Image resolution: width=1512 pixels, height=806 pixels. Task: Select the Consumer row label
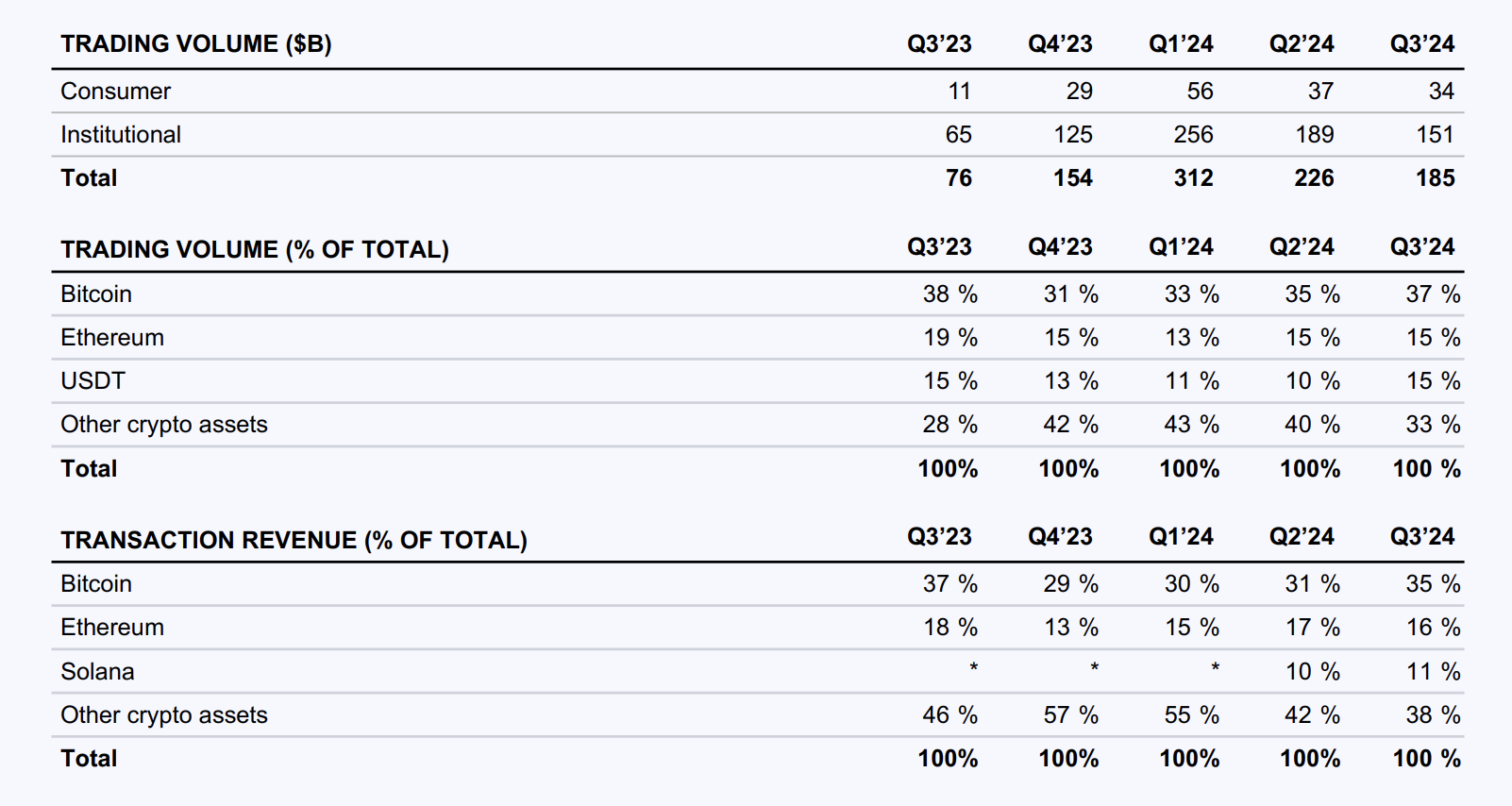pyautogui.click(x=116, y=92)
